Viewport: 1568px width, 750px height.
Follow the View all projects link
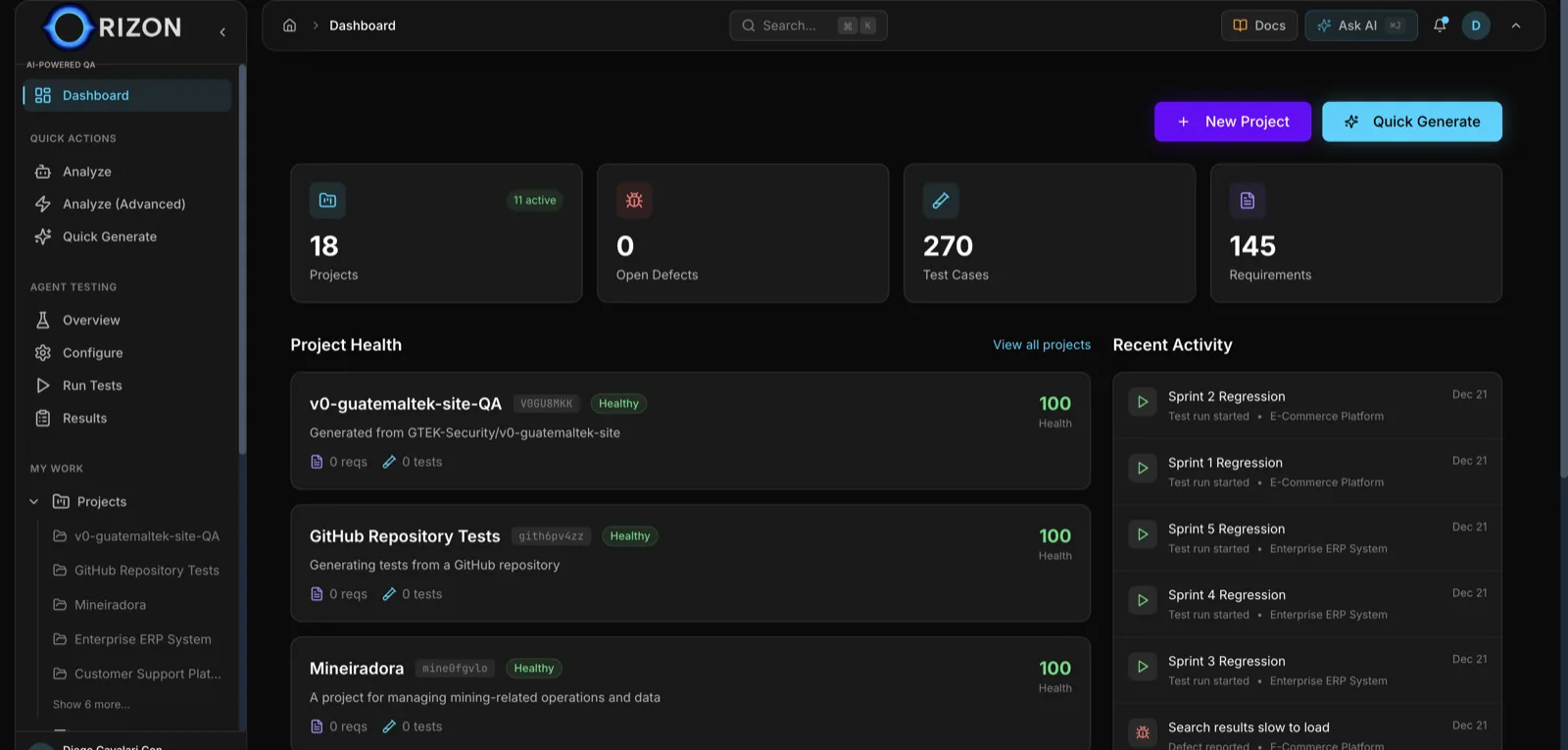1042,345
